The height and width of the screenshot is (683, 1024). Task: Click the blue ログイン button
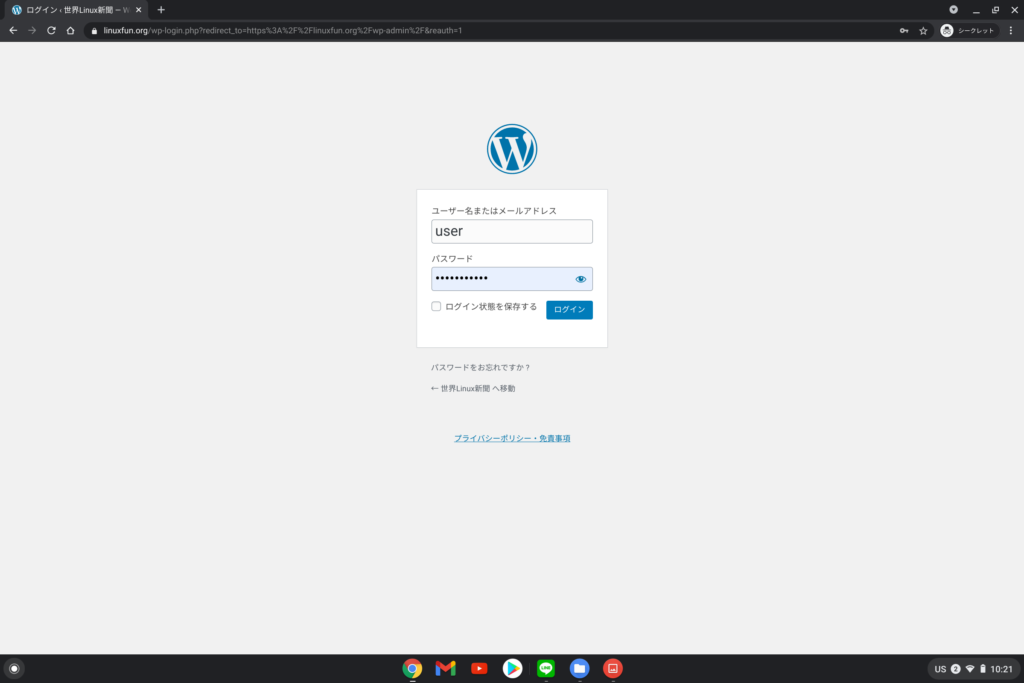pos(569,310)
